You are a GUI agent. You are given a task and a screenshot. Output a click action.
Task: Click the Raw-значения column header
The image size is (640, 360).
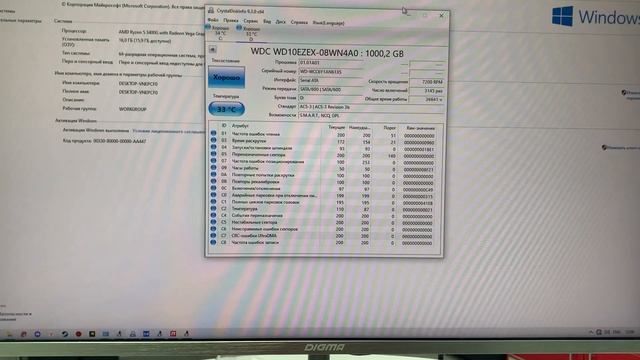(x=420, y=128)
